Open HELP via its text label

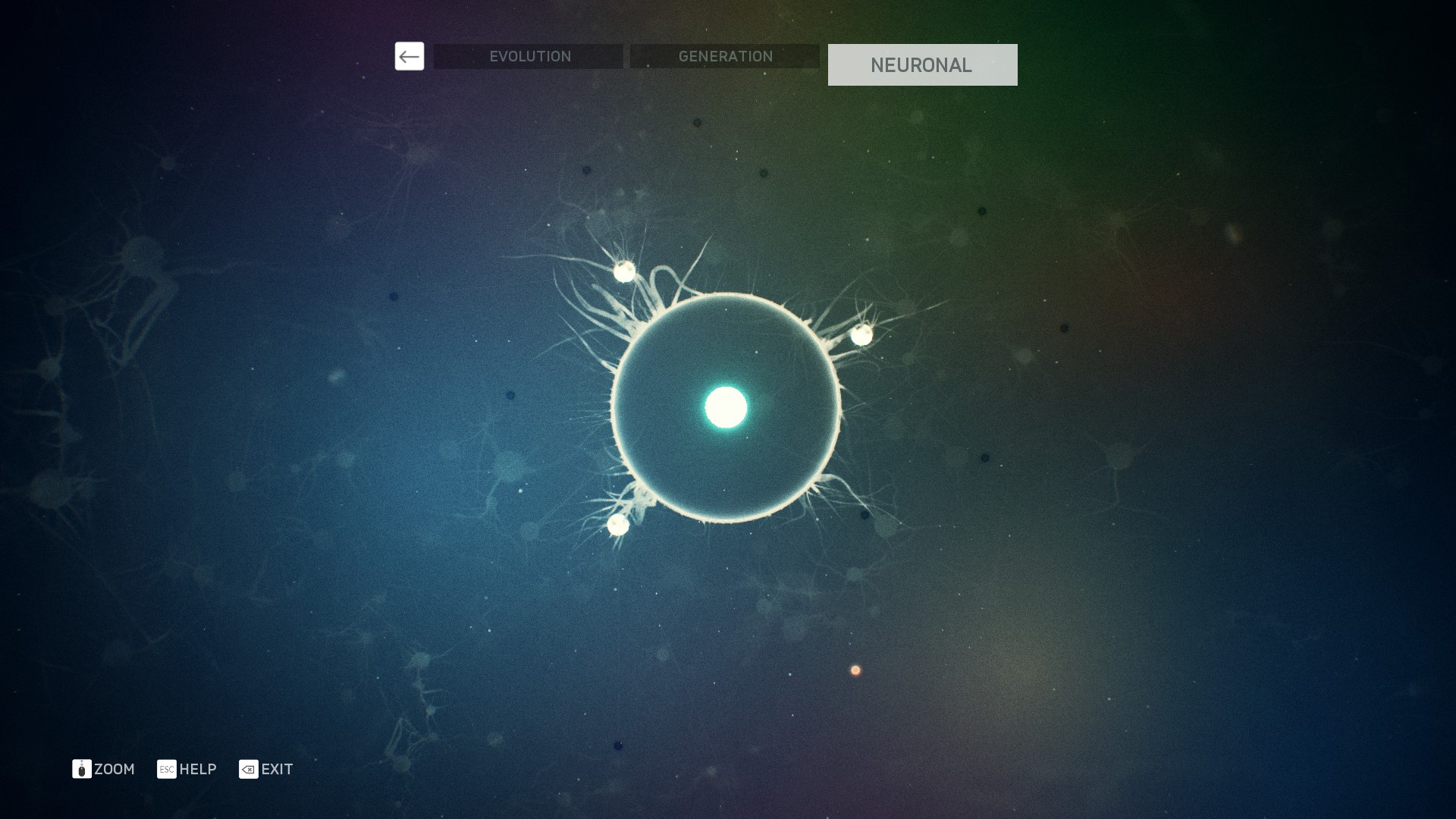point(198,769)
